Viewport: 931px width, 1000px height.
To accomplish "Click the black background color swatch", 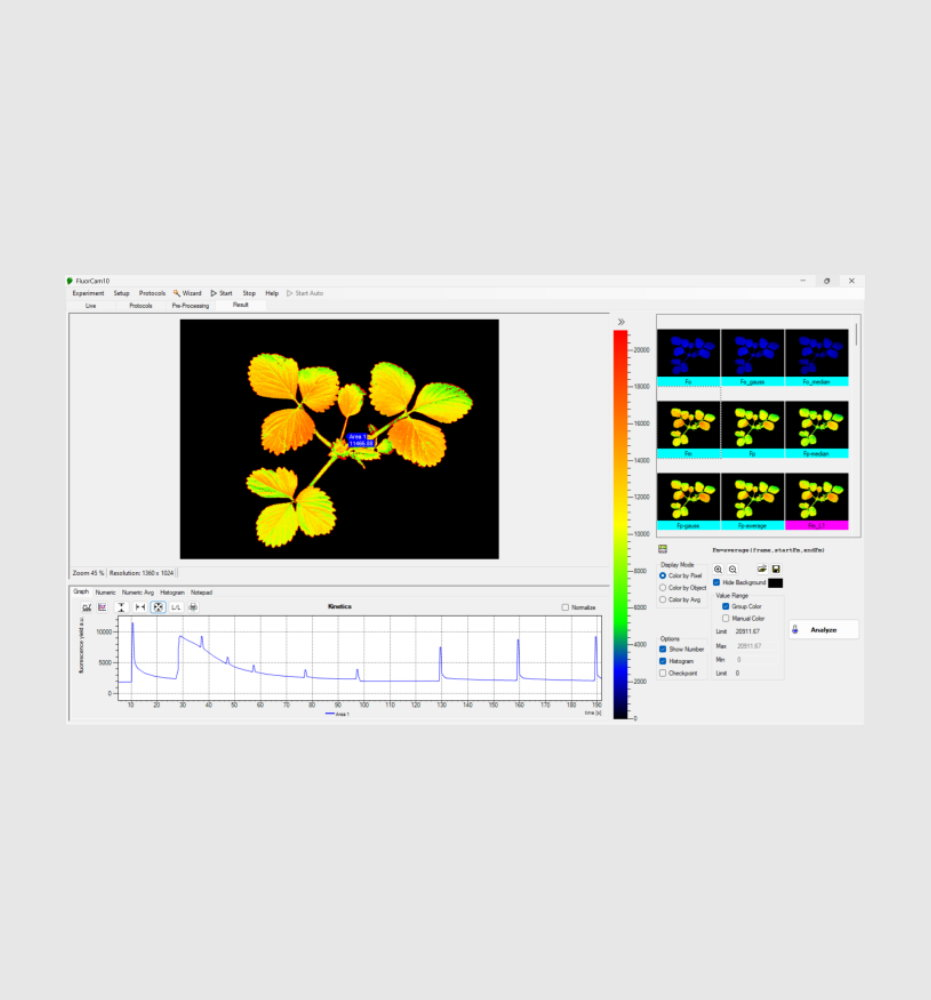I will pos(776,582).
